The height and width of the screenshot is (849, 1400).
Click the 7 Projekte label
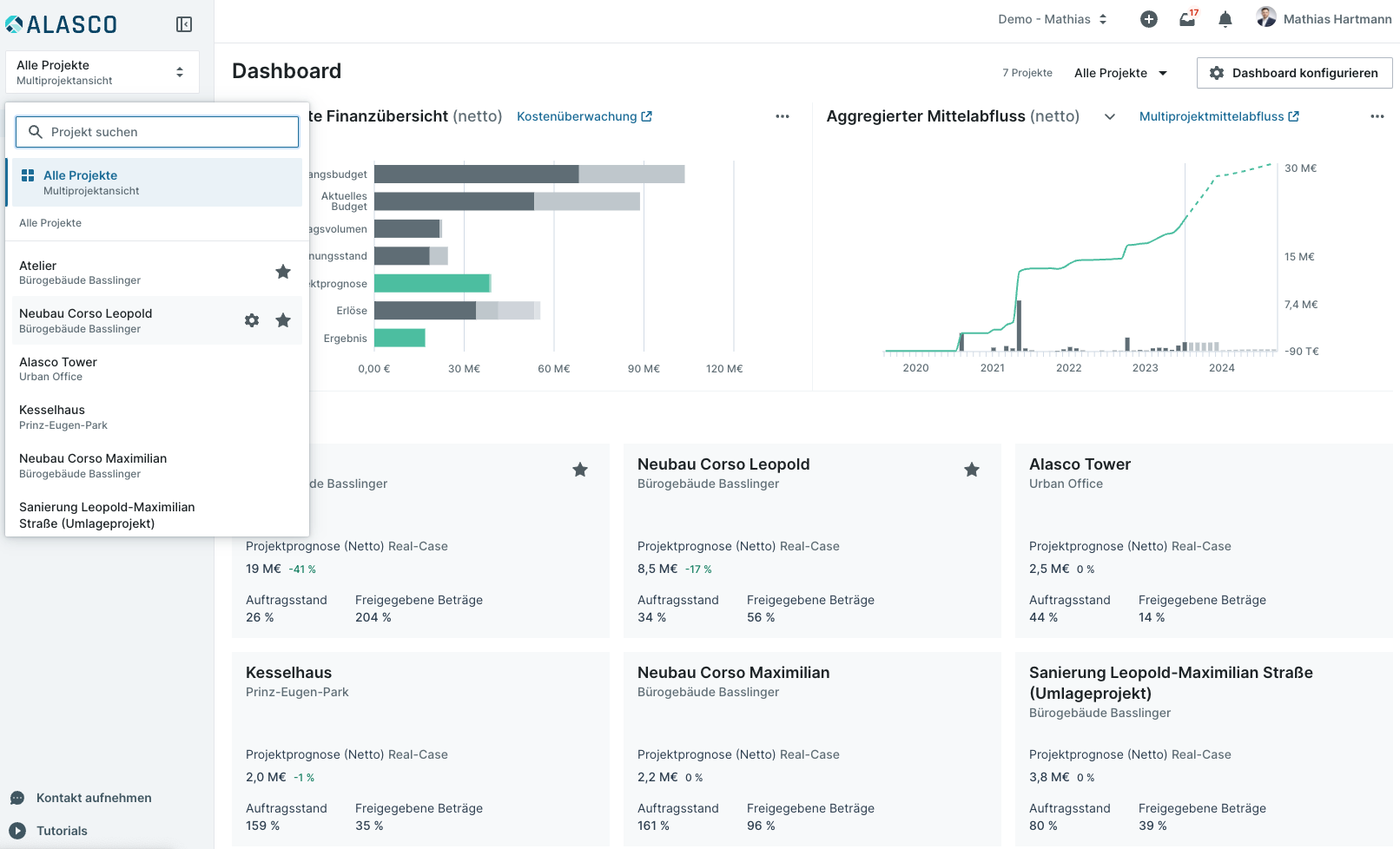pos(1027,73)
